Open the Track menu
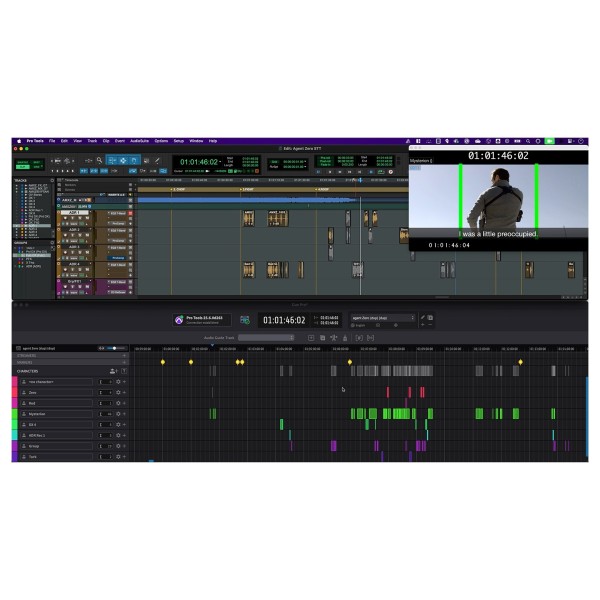Image resolution: width=600 pixels, height=600 pixels. (x=92, y=141)
